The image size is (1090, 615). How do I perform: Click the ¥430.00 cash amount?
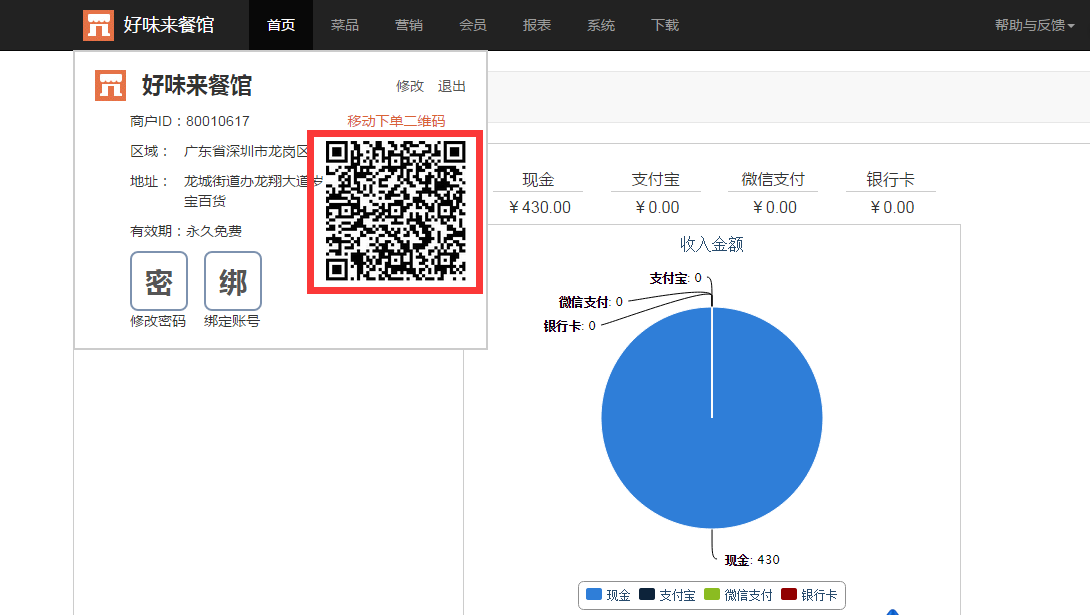click(539, 207)
